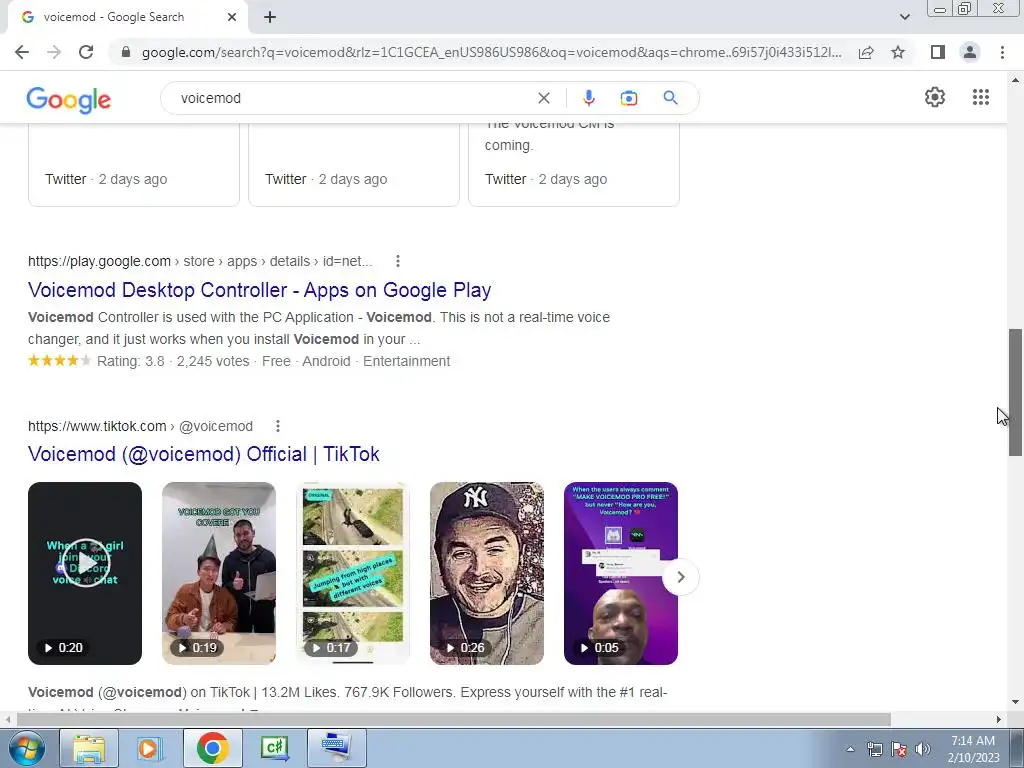Click the scrollbar up arrow
Viewport: 1024px width, 768px height.
point(1016,80)
